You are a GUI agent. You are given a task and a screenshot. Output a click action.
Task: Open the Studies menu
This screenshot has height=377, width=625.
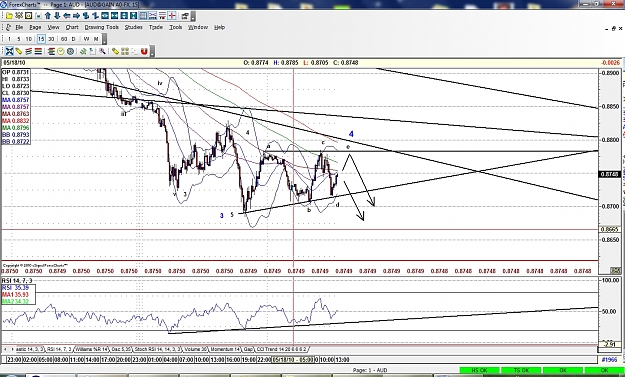(x=134, y=27)
